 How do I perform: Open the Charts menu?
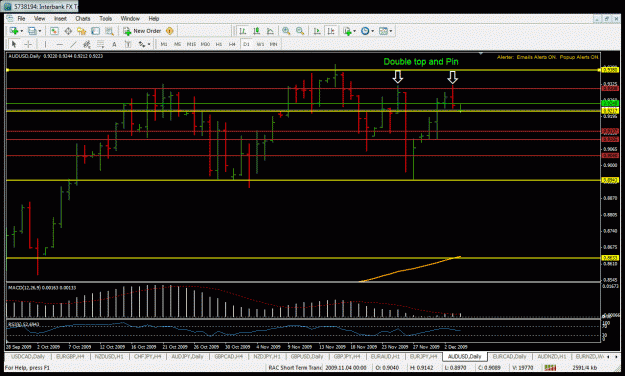[x=83, y=18]
